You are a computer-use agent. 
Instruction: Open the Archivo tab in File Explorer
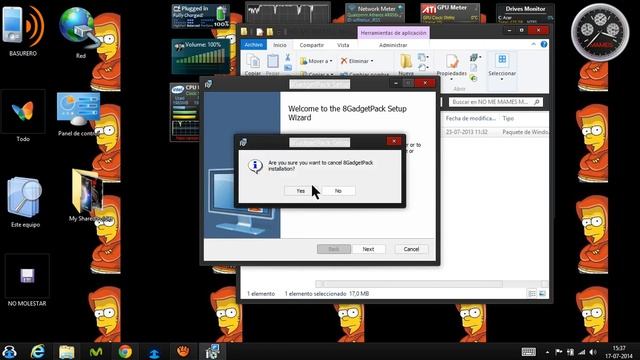(253, 45)
